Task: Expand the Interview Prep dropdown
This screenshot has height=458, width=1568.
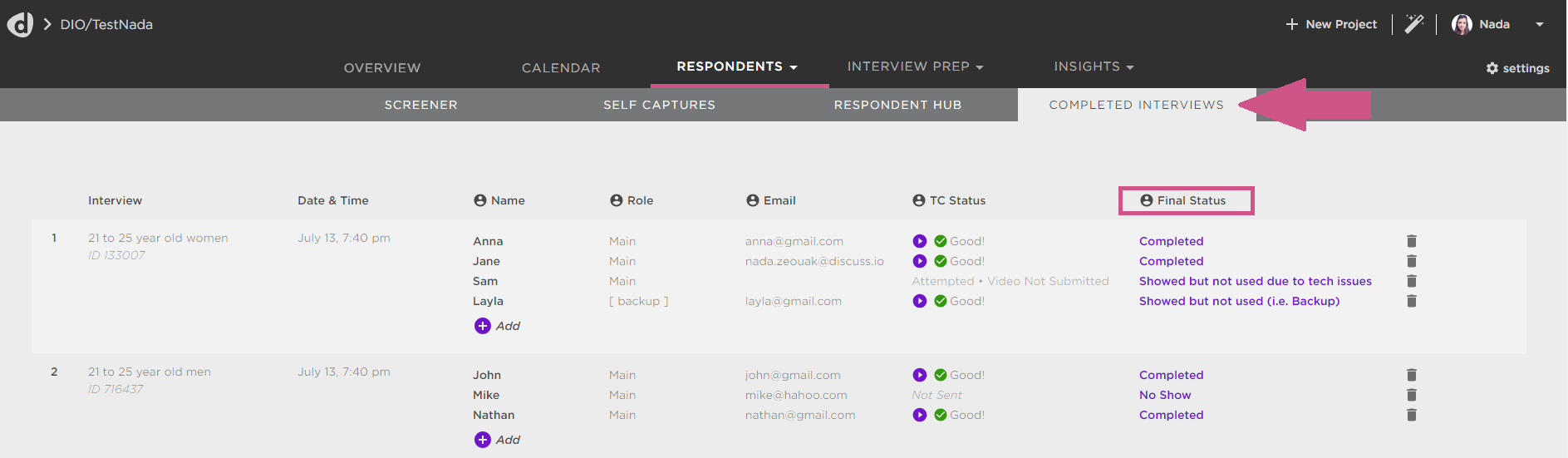Action: (x=915, y=66)
